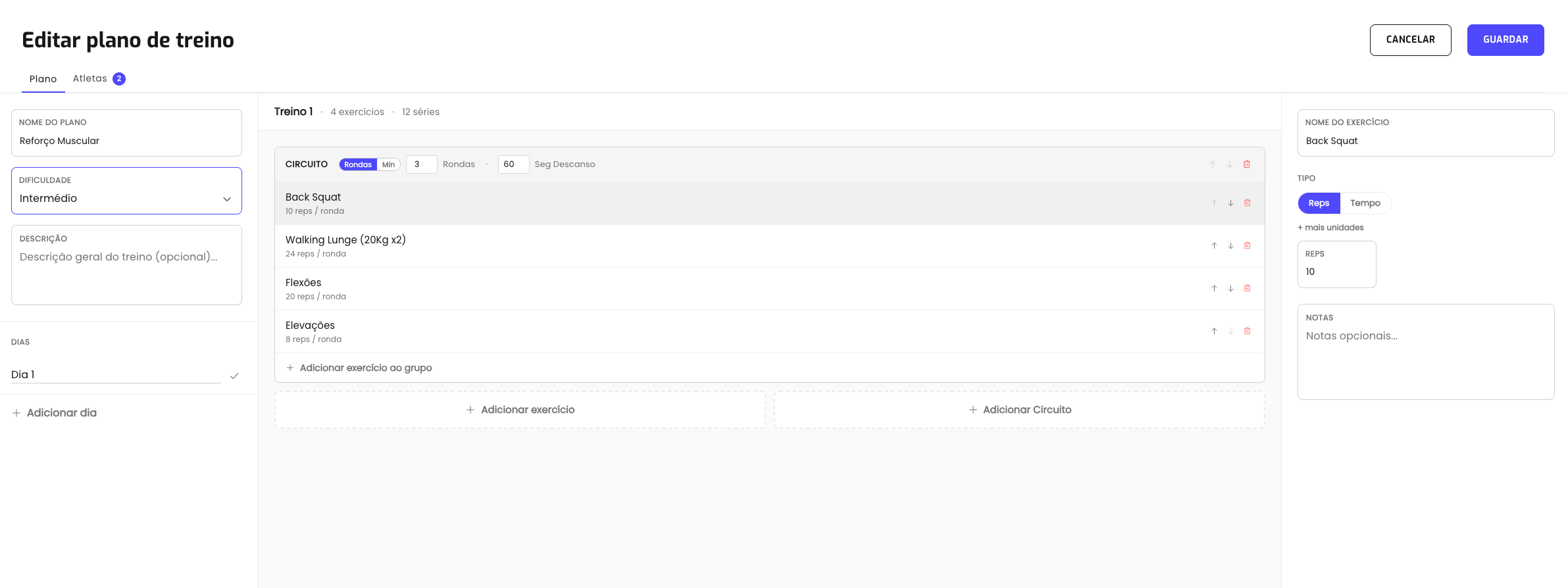
Task: Delete the whole Circuito group
Action: [1246, 164]
